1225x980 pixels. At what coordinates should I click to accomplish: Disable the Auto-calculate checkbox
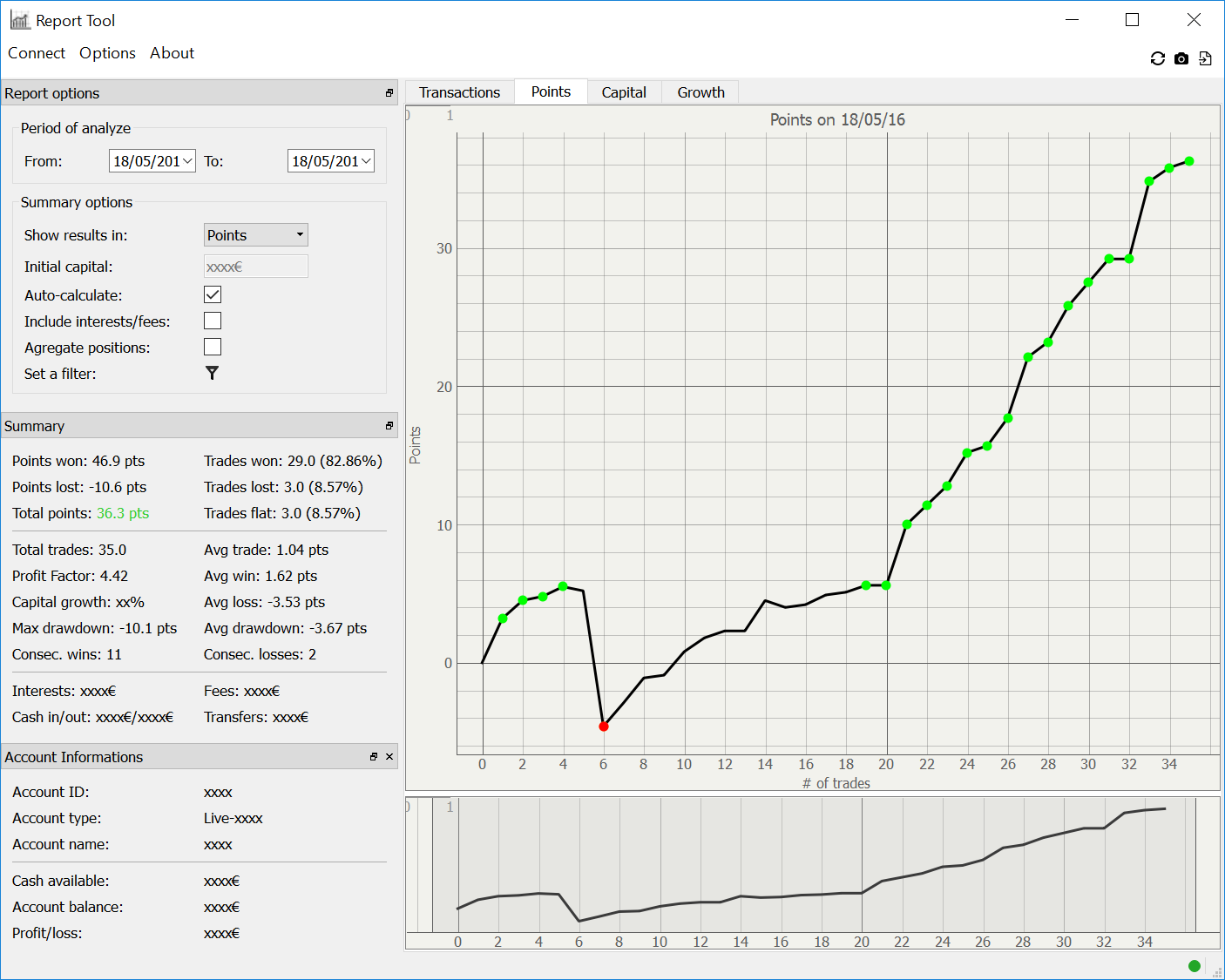[213, 295]
